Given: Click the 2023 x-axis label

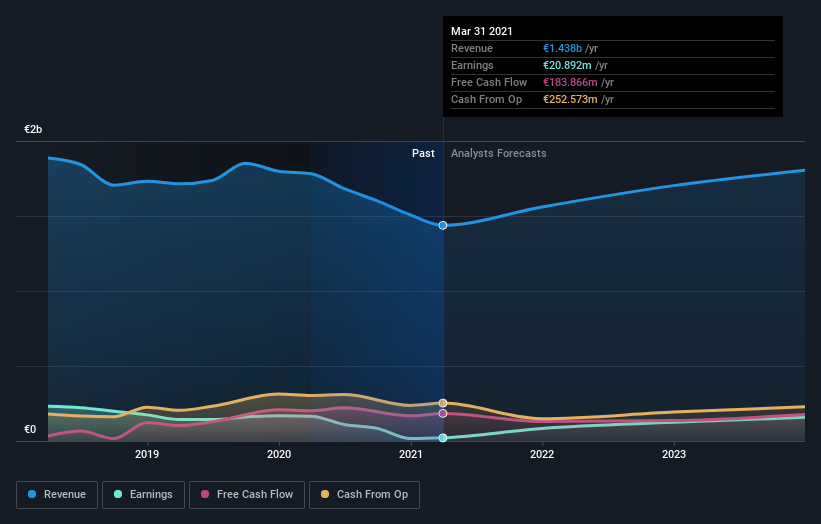Looking at the screenshot, I should click(x=674, y=454).
